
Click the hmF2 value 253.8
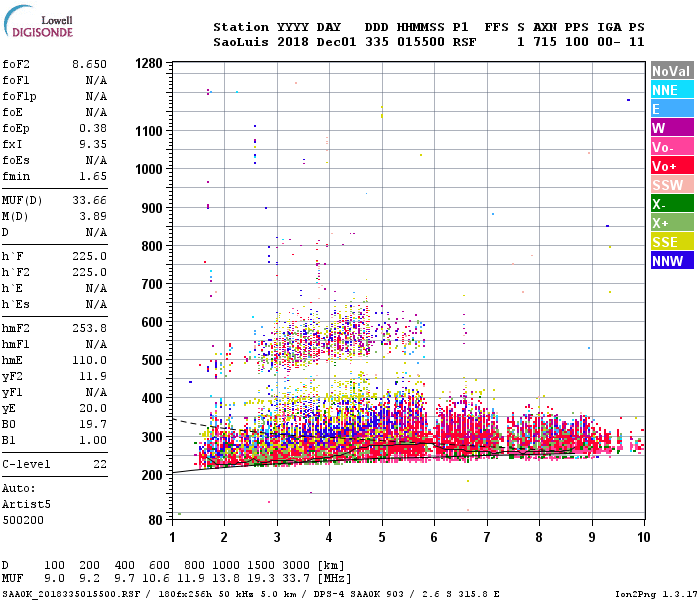[x=89, y=328]
